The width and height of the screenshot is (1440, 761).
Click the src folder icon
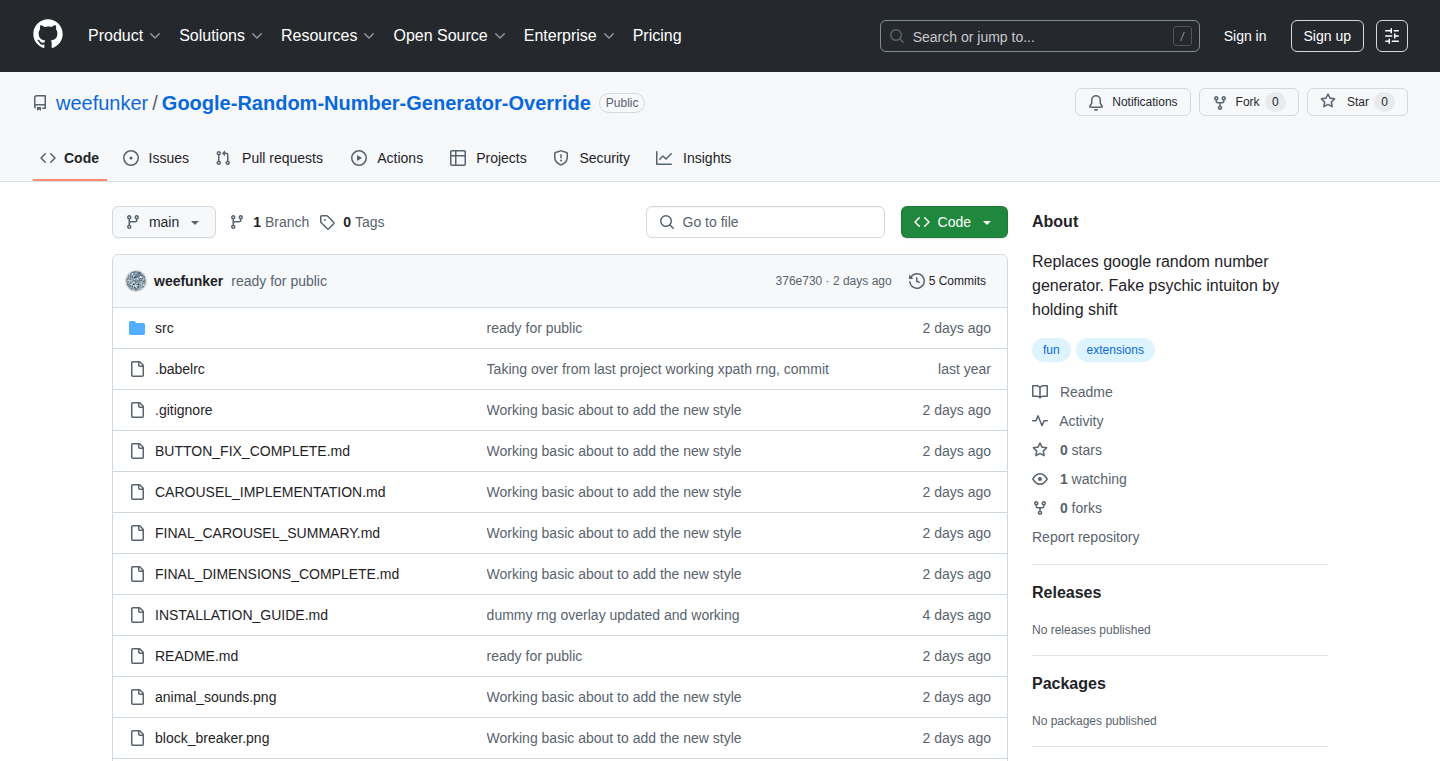point(138,328)
